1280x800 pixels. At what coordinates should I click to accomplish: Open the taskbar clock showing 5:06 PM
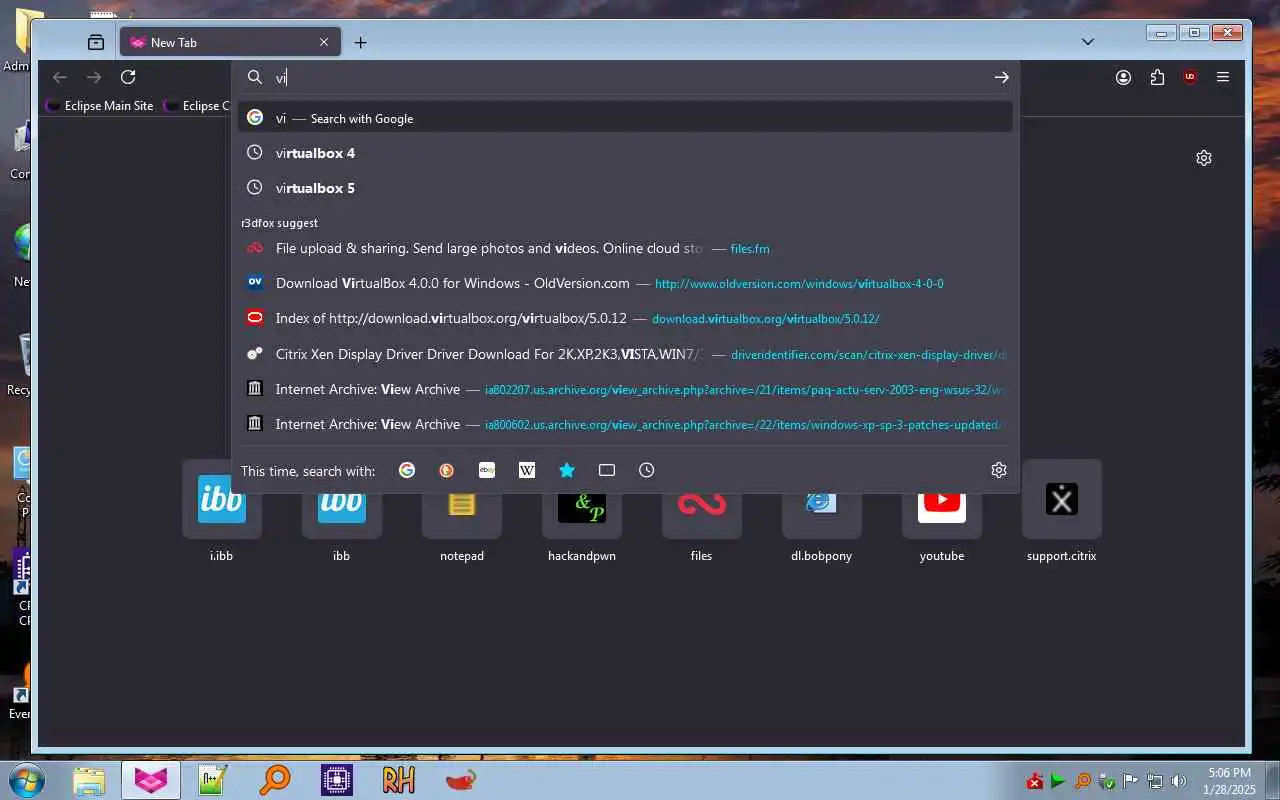1230,781
